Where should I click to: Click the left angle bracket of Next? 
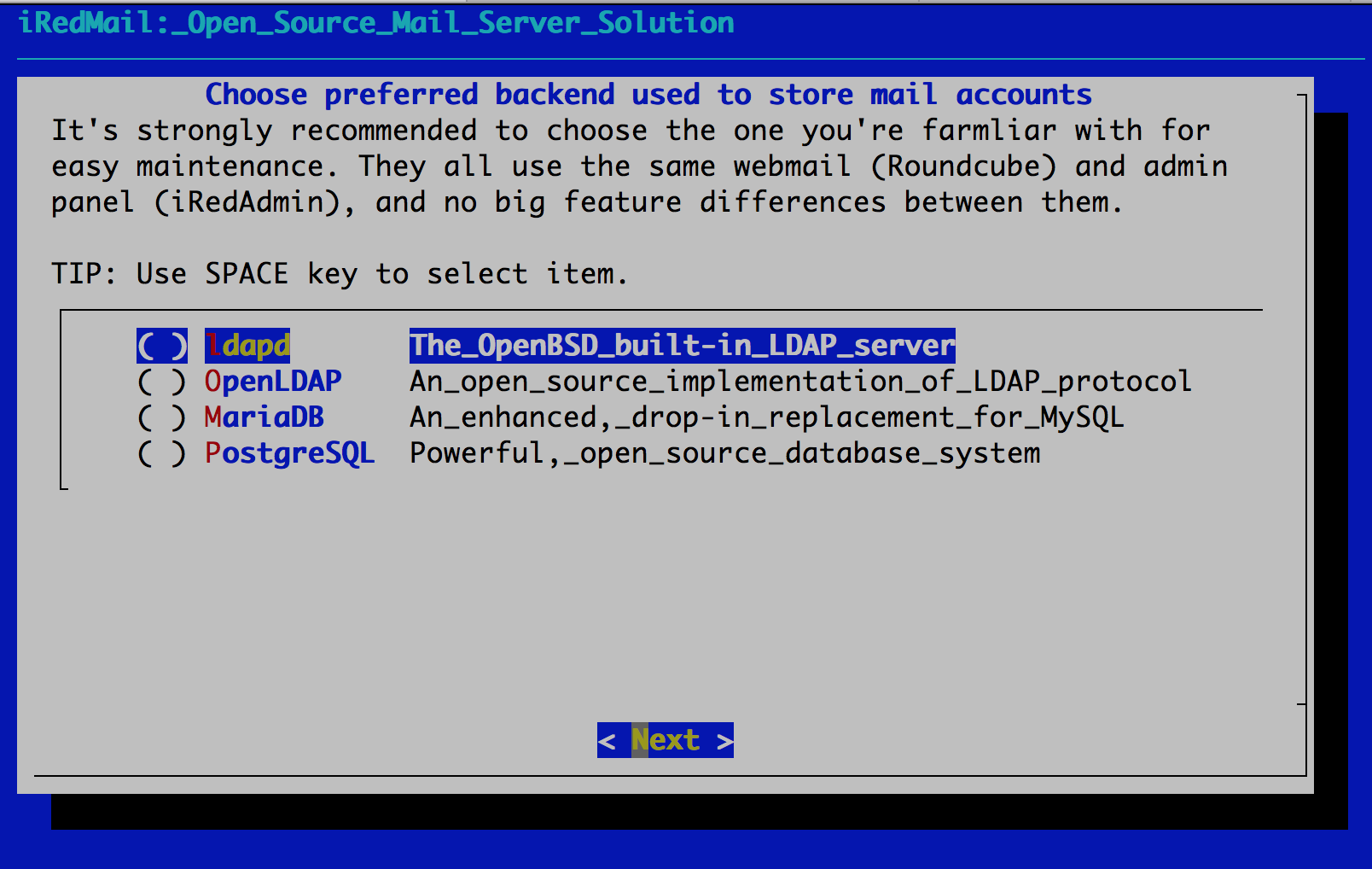[x=607, y=740]
